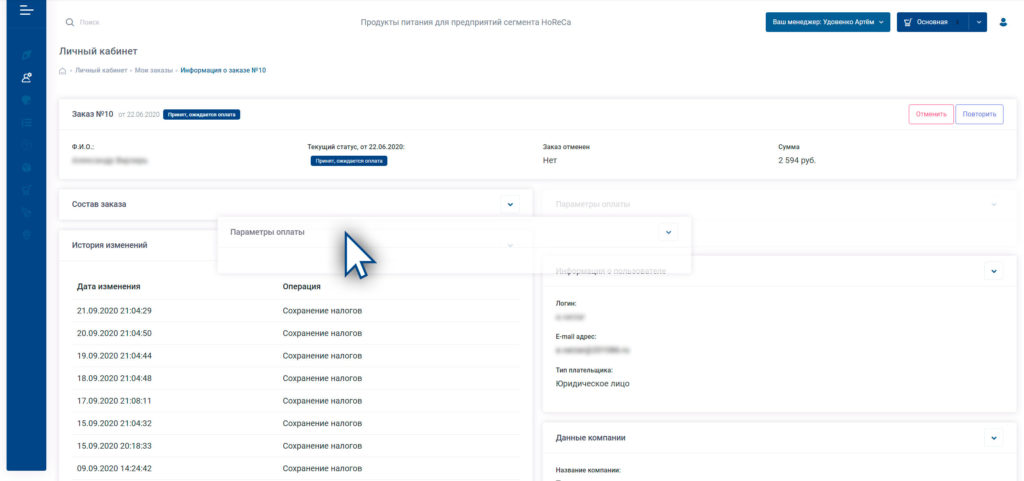1024x481 pixels.
Task: Click the Заказ №10 heading
Action: pyautogui.click(x=93, y=114)
